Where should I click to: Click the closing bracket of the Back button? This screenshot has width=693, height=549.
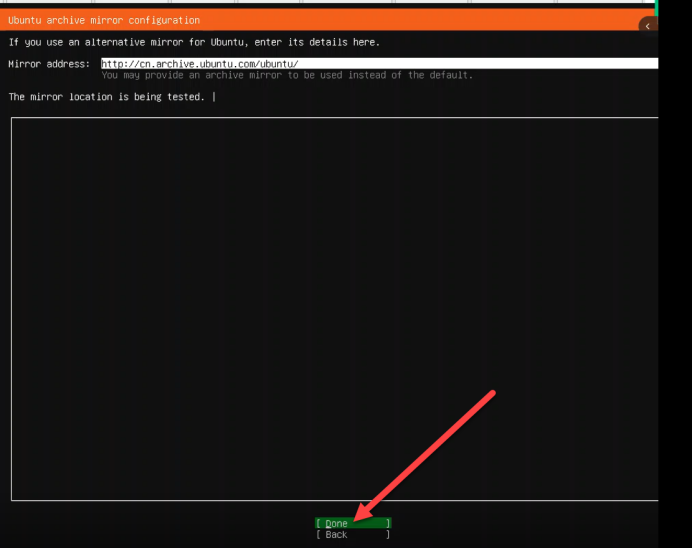coord(388,535)
